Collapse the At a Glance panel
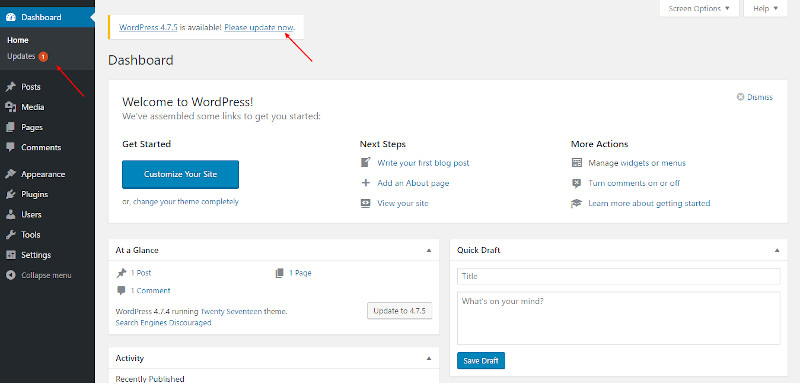Viewport: 800px width, 383px height. point(429,250)
